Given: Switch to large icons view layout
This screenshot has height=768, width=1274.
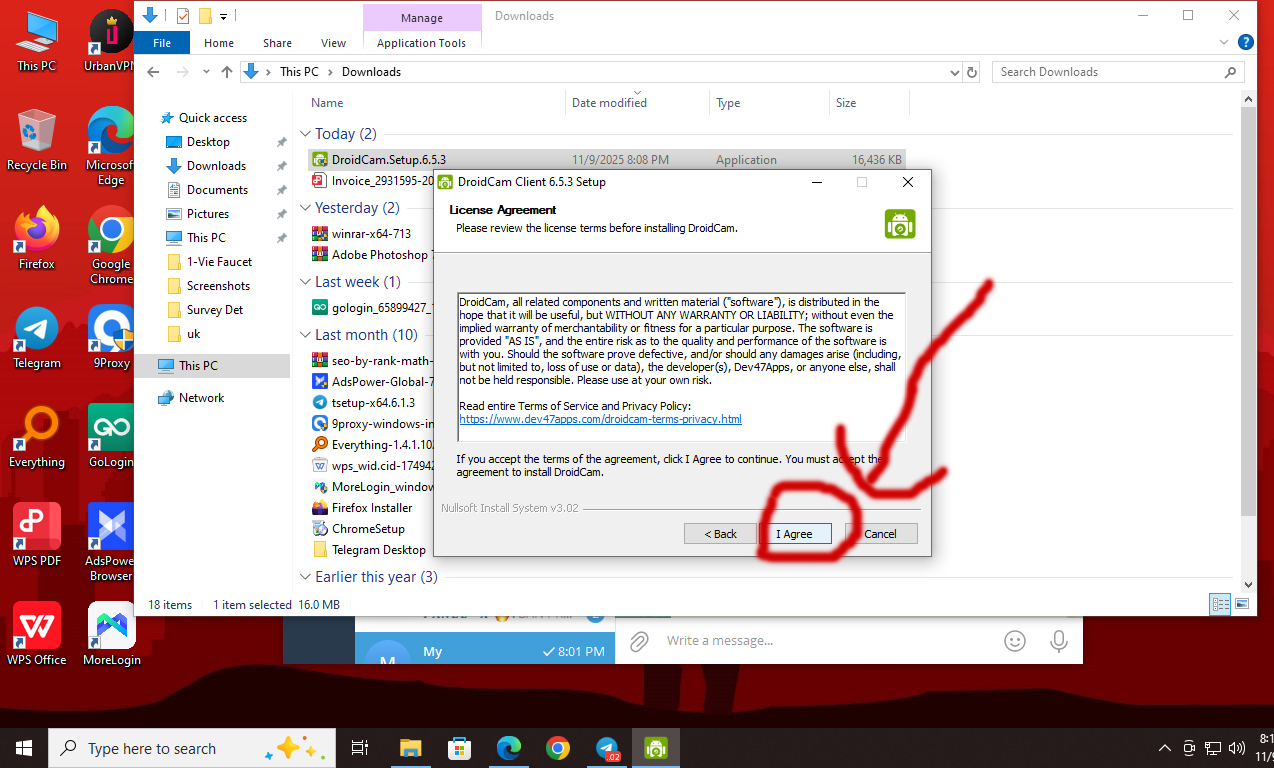Looking at the screenshot, I should [x=1242, y=604].
